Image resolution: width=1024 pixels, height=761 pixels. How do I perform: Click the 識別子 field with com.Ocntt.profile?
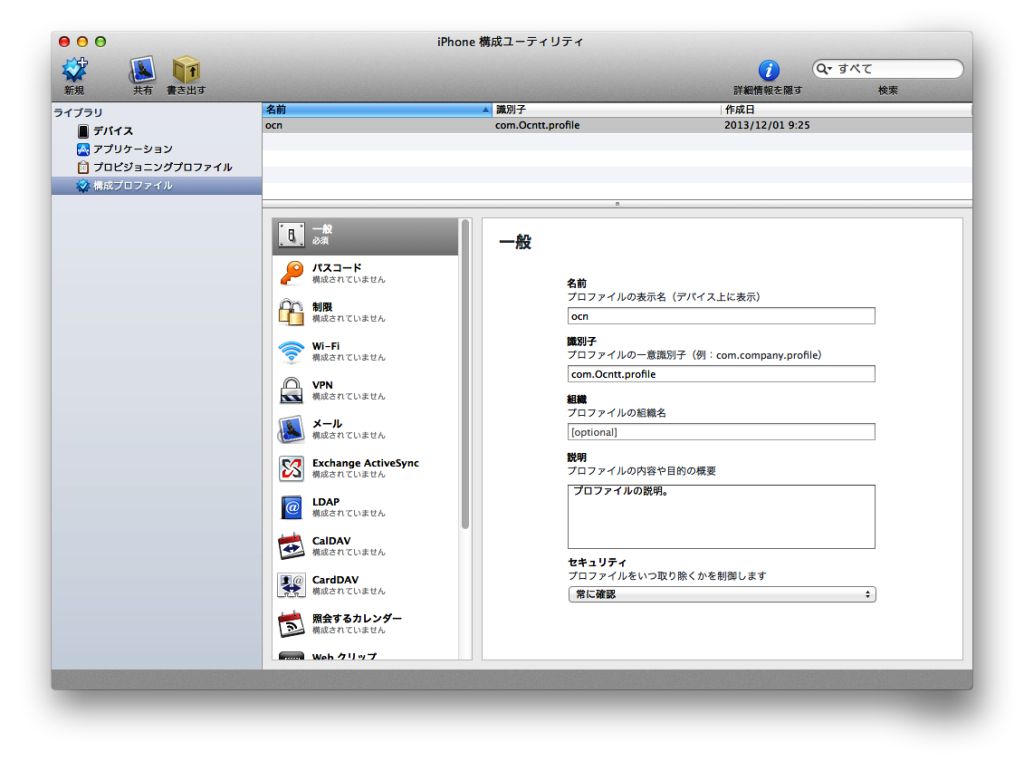721,374
